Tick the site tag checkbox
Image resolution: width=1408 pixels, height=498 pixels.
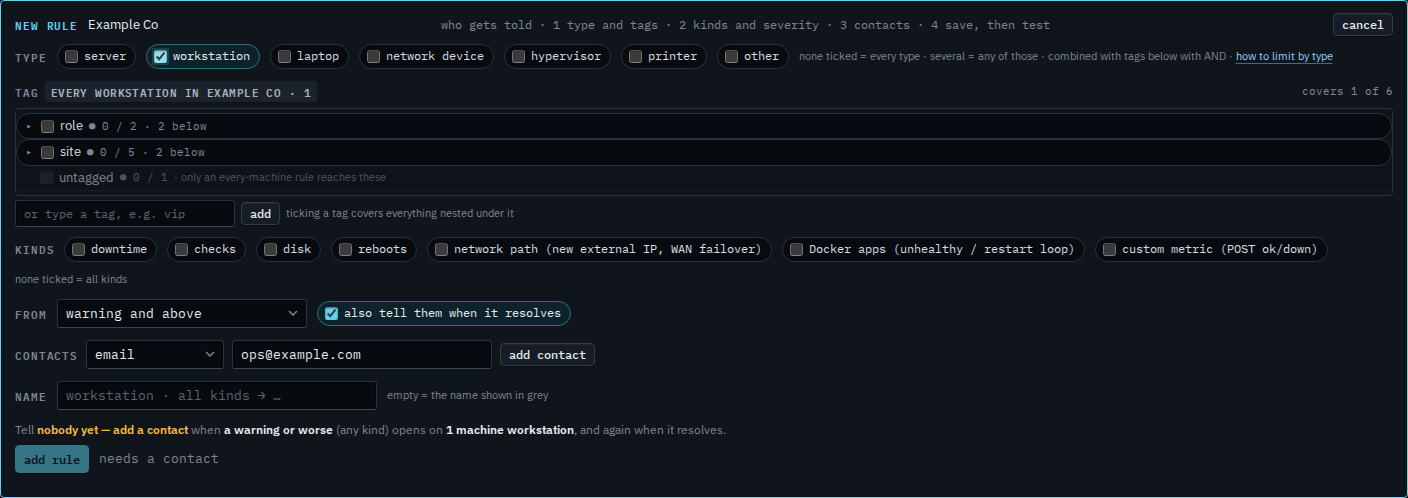[47, 152]
